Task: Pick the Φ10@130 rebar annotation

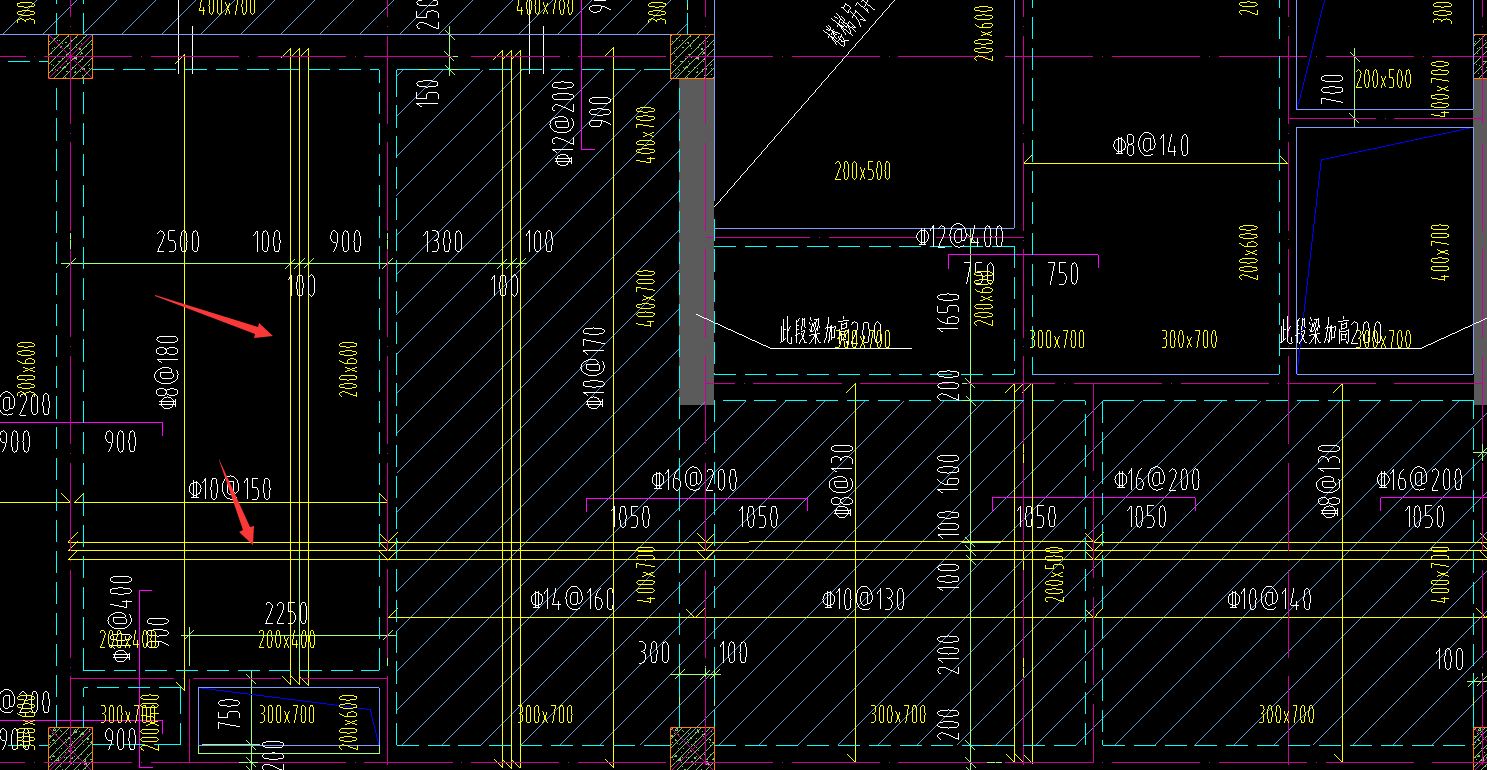Action: click(864, 600)
